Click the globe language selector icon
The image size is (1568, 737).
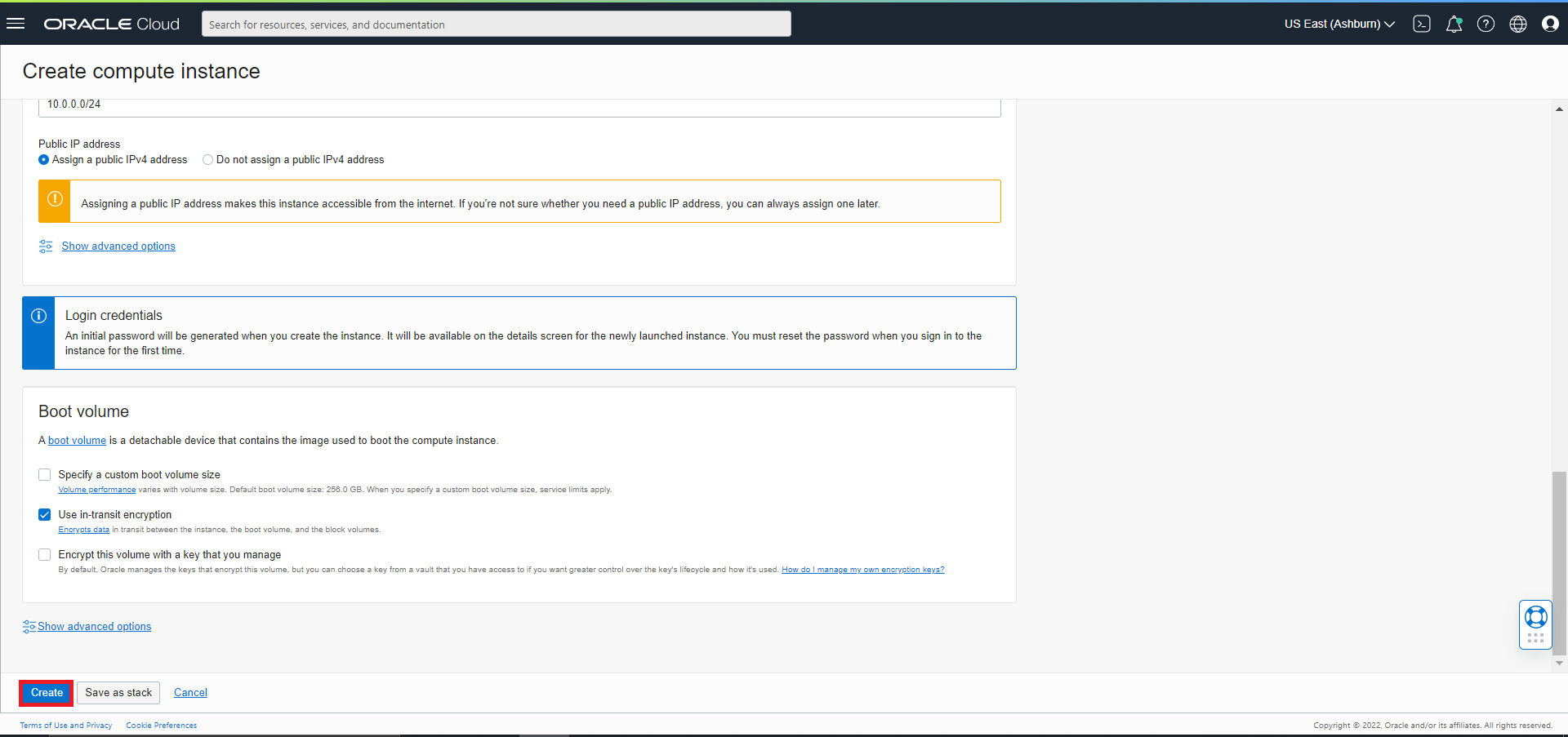click(1517, 24)
